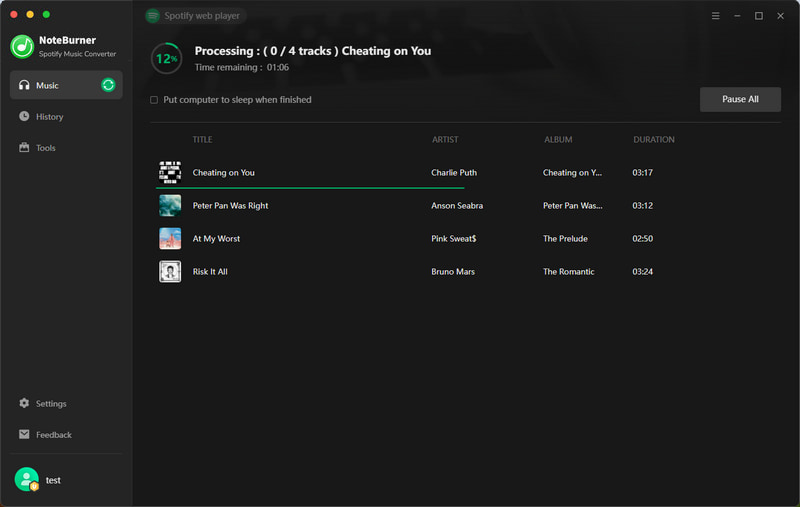
Task: Enable Put computer to sleep when finished
Action: tap(154, 100)
